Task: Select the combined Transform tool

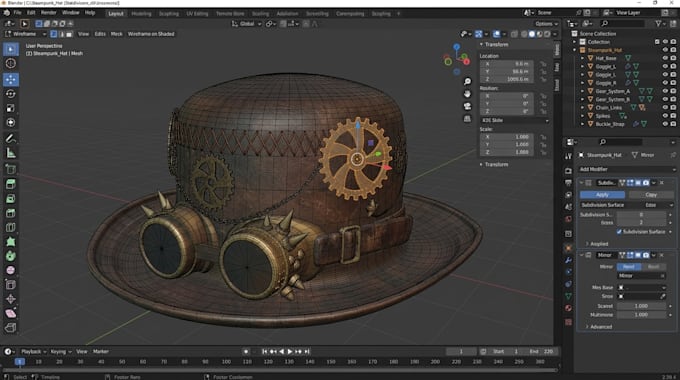Action: coord(11,122)
